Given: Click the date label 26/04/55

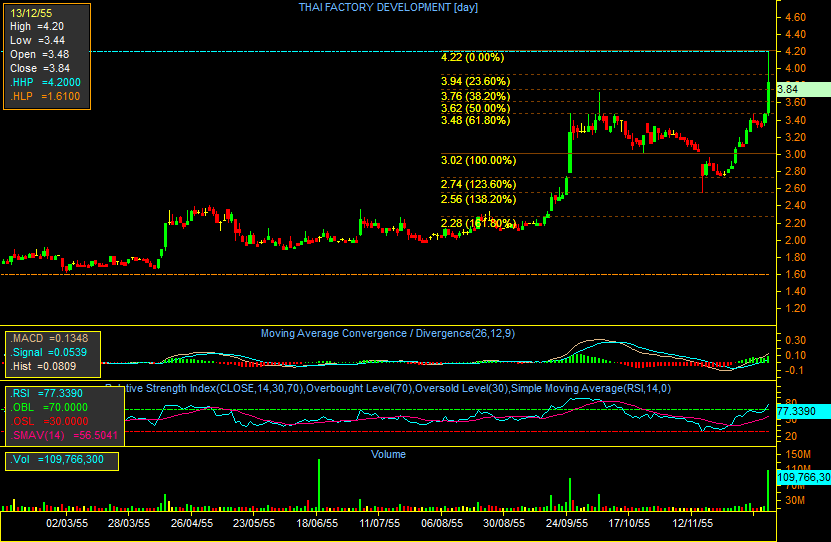Looking at the screenshot, I should click(192, 523).
